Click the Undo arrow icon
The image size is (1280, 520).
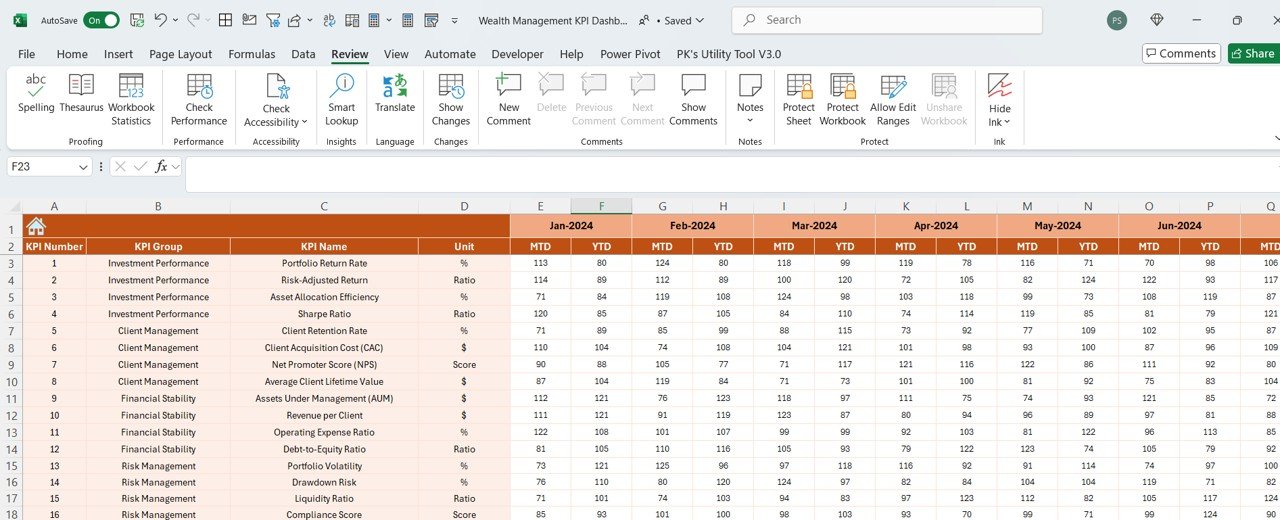(160, 20)
